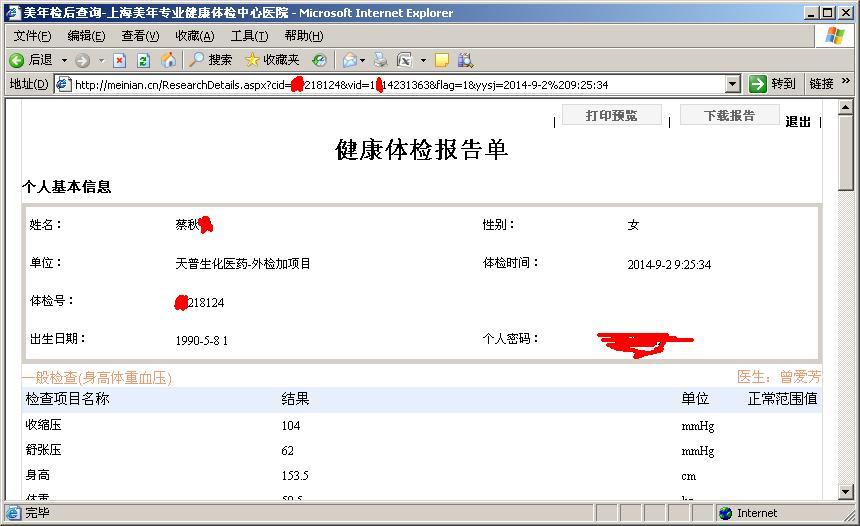
Task: Open the 编辑(E) menu
Action: click(86, 36)
